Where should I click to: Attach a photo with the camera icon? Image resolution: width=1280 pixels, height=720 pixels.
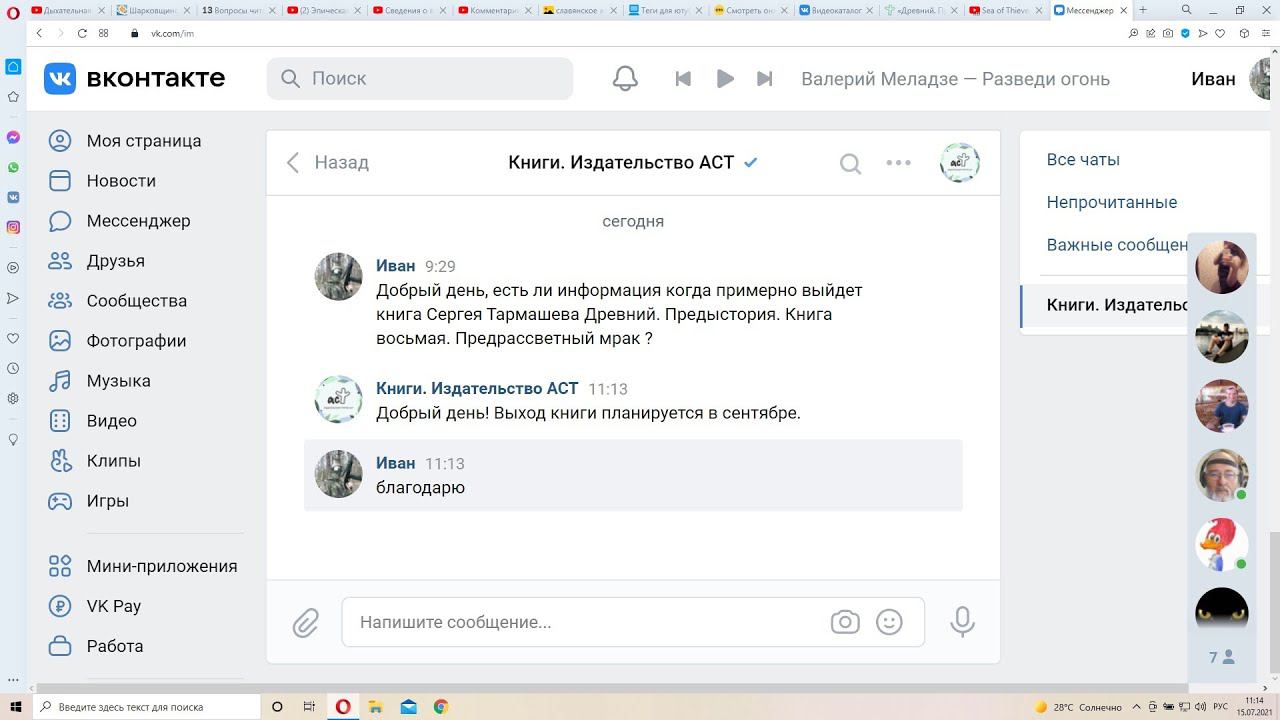coord(845,622)
